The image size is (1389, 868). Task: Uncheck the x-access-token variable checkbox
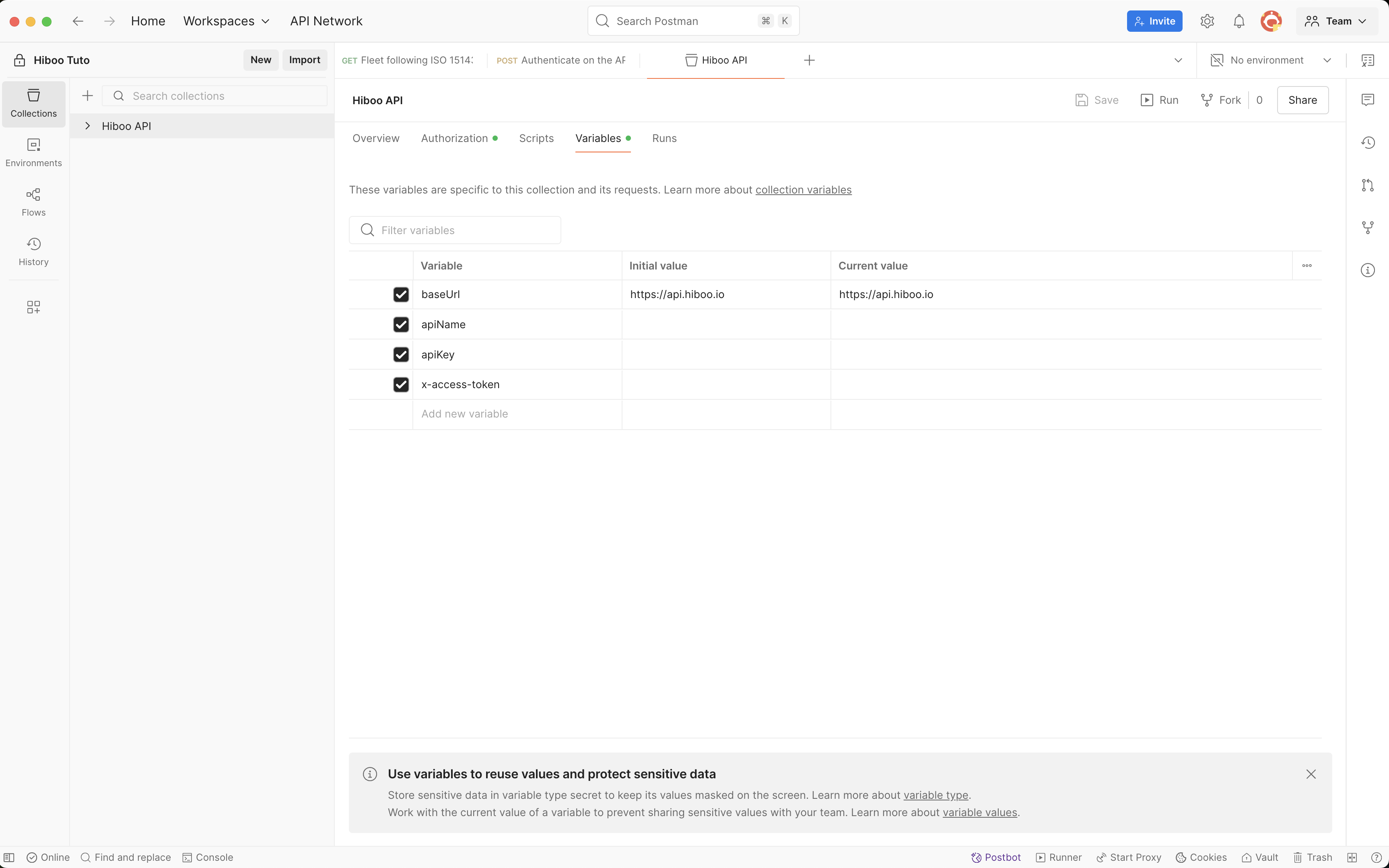tap(401, 385)
